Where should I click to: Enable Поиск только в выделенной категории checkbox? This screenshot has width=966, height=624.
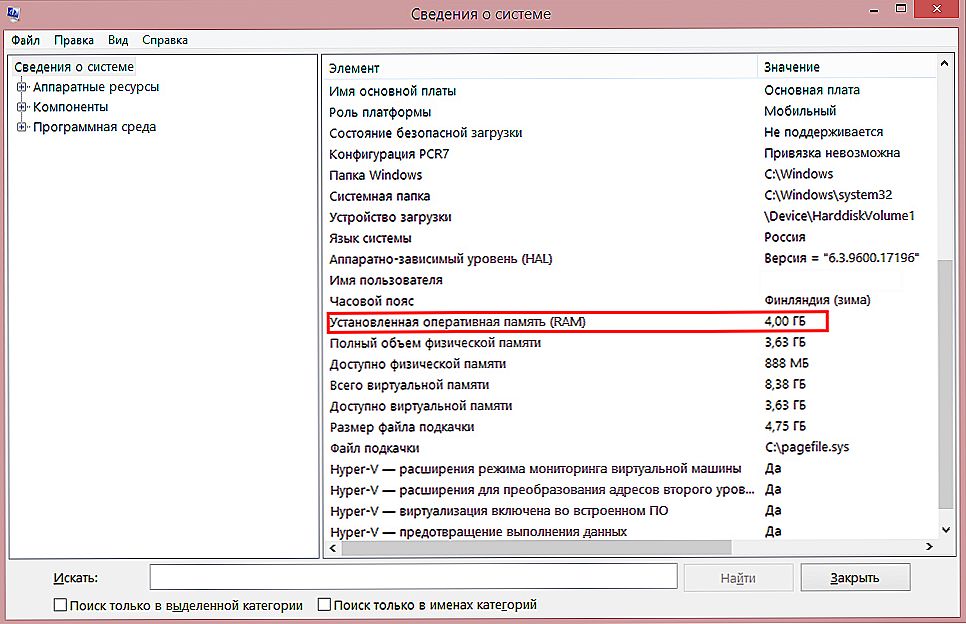click(x=60, y=605)
